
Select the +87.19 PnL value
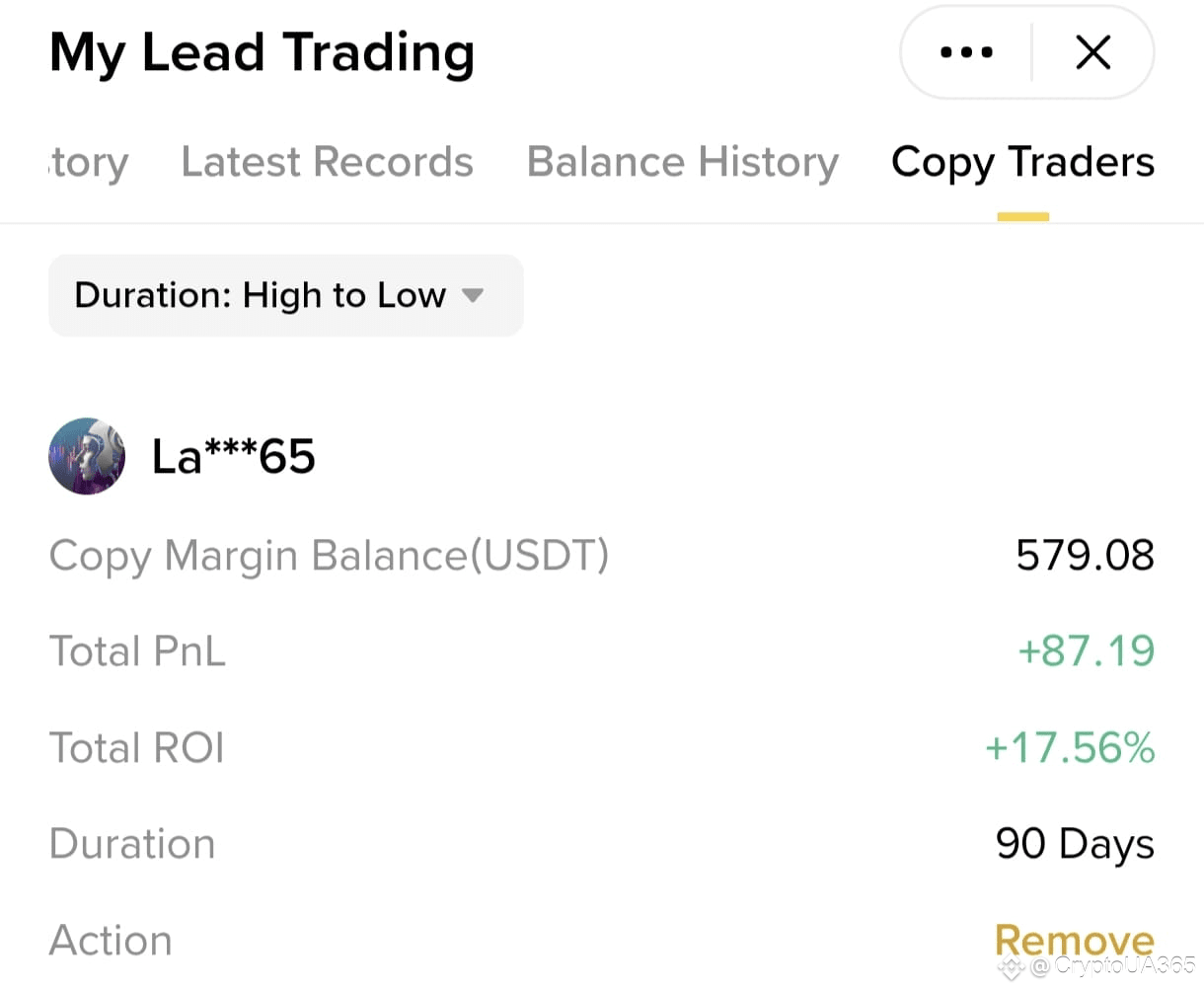coord(1086,651)
